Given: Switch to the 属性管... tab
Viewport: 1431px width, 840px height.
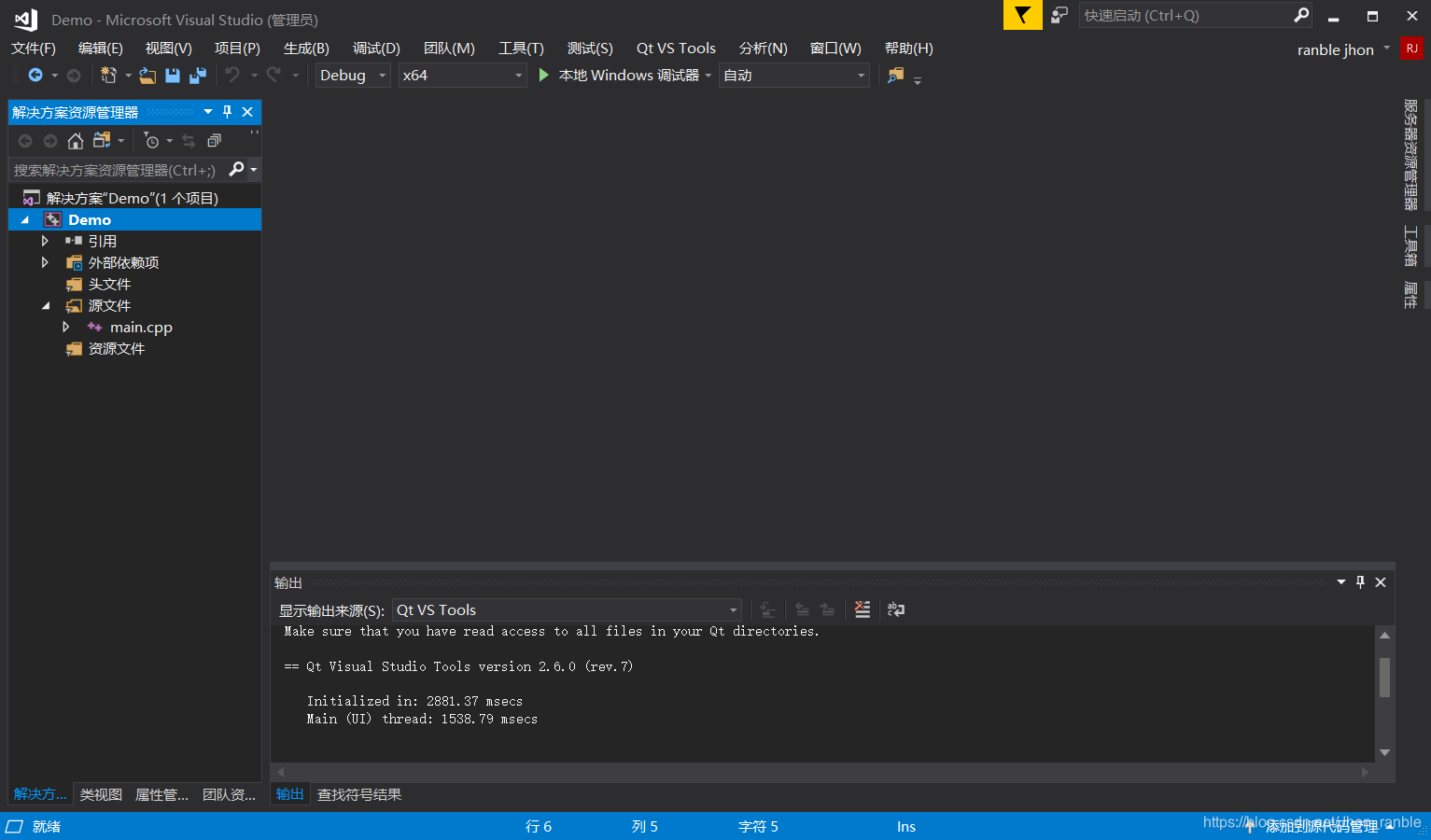Looking at the screenshot, I should coord(161,795).
